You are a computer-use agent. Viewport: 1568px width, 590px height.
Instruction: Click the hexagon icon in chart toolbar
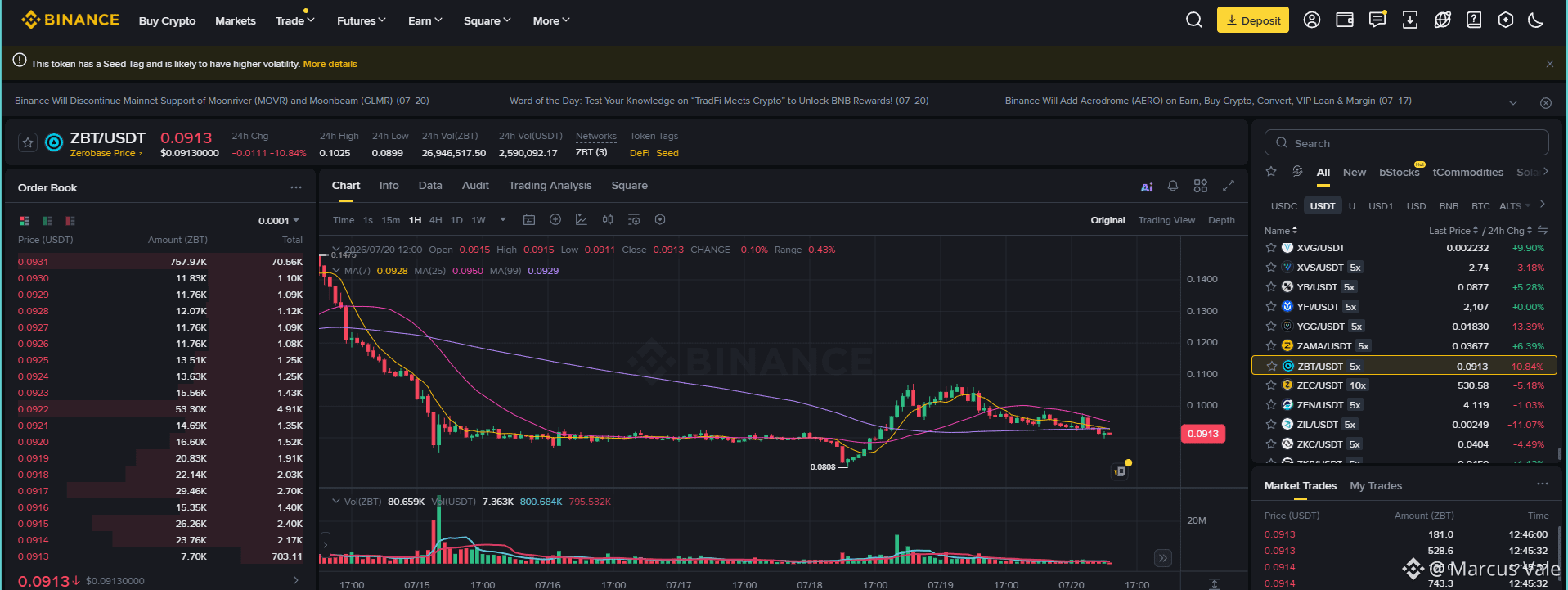click(660, 219)
